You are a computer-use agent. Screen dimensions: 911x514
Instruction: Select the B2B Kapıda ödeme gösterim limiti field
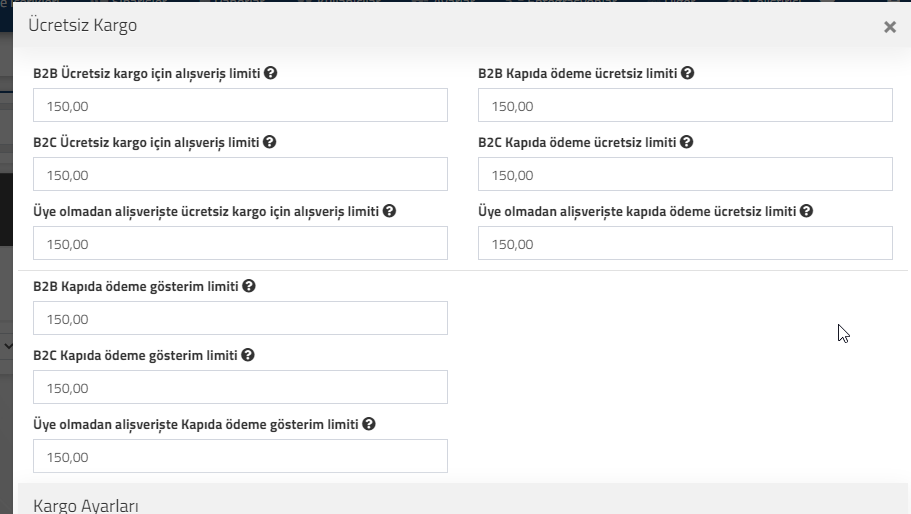240,318
